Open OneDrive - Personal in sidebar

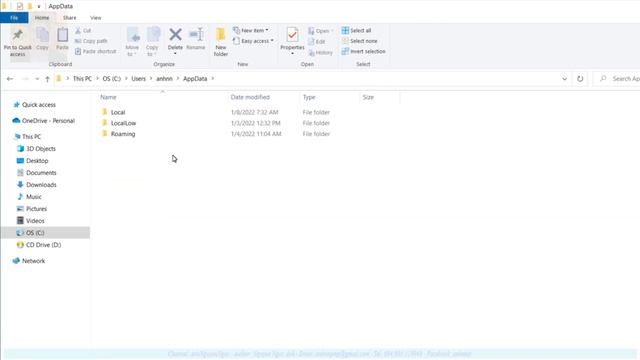tap(48, 121)
